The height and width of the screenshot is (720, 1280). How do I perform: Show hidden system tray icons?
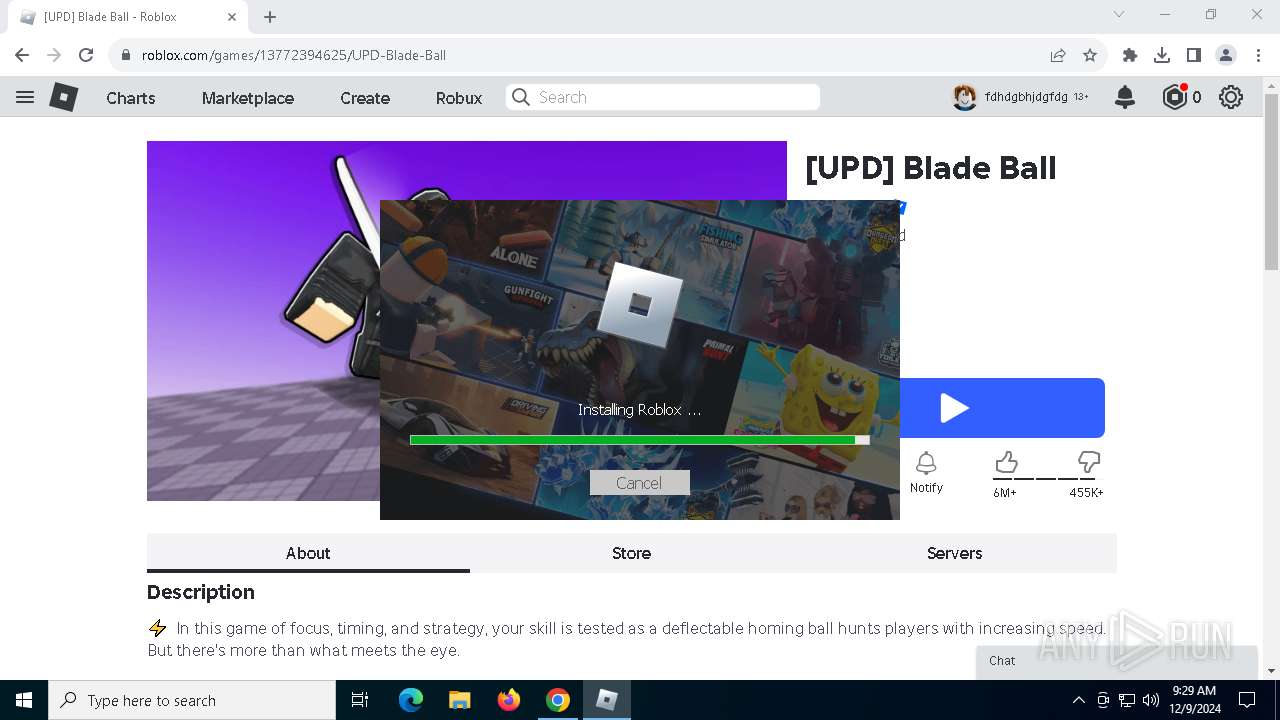1078,700
